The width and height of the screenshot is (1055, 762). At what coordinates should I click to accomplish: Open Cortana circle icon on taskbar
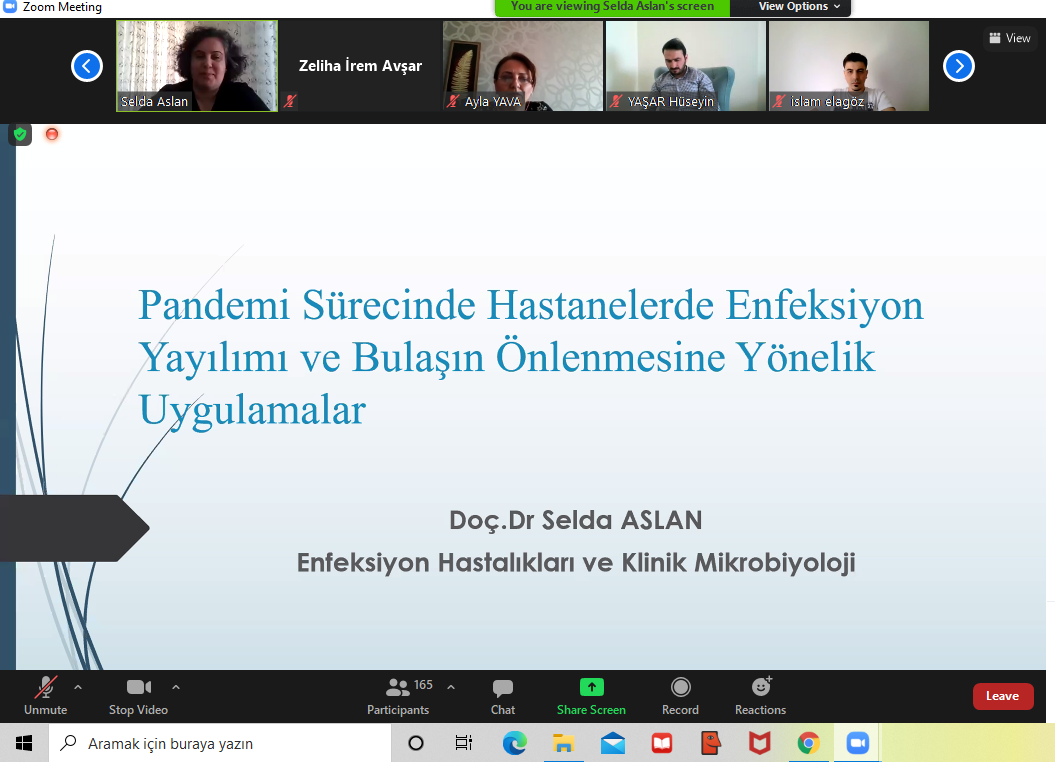416,743
